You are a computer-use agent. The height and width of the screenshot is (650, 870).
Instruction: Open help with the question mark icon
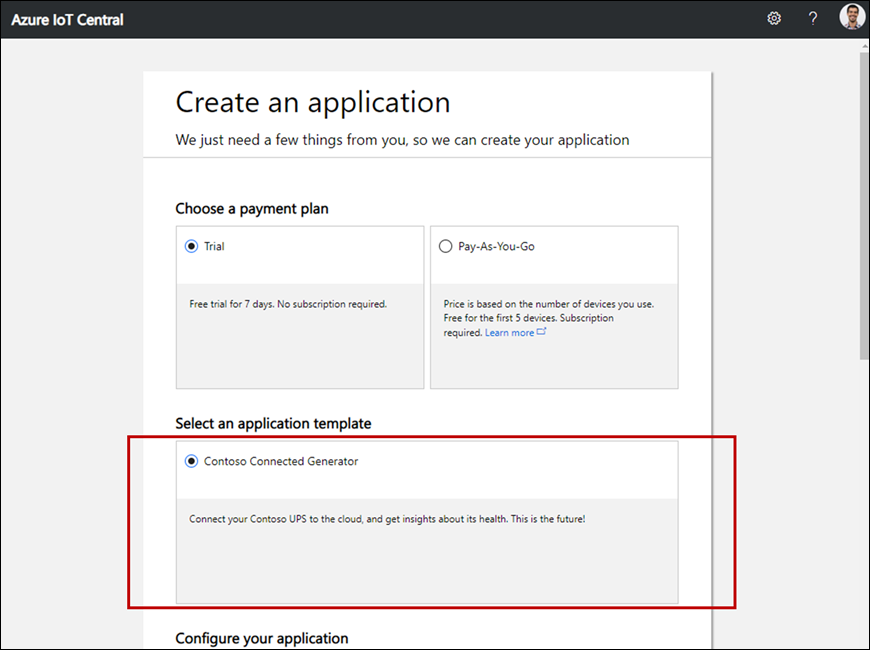812,18
